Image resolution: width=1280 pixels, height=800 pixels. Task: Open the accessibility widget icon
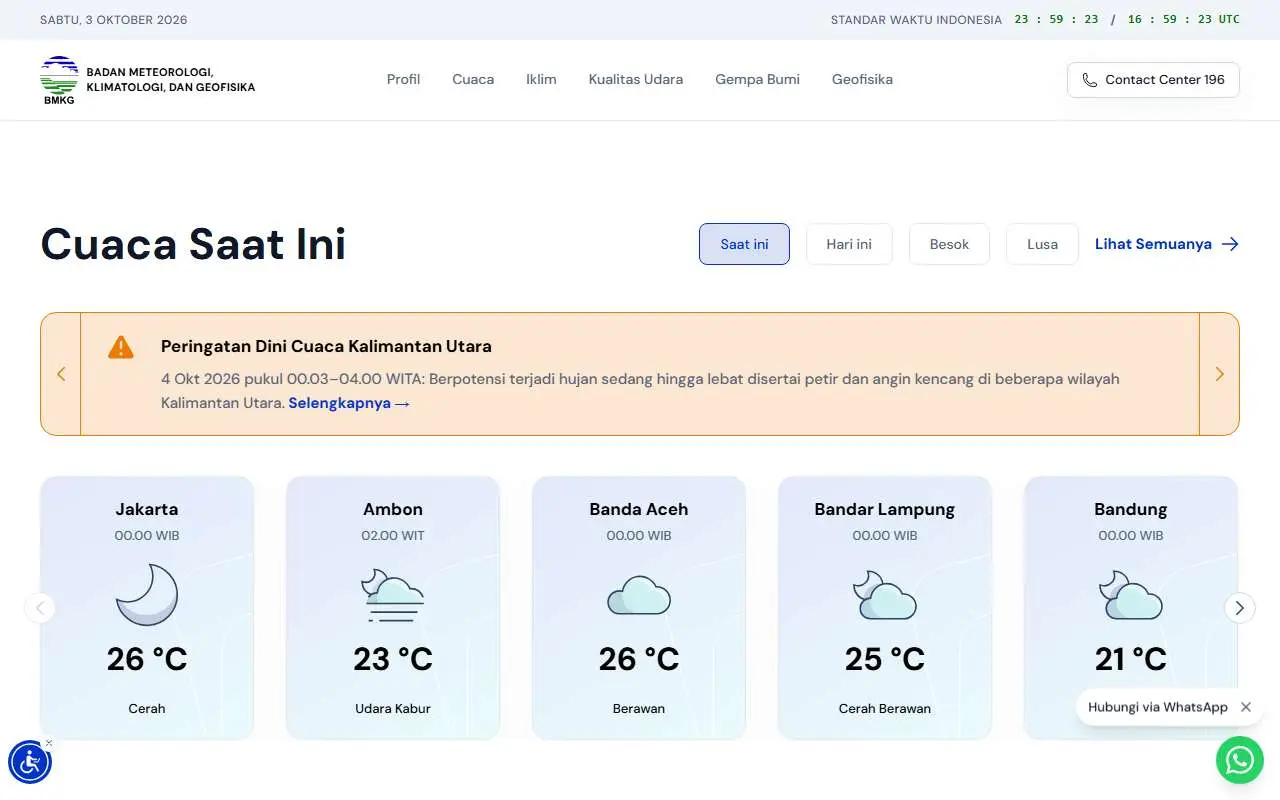(30, 762)
